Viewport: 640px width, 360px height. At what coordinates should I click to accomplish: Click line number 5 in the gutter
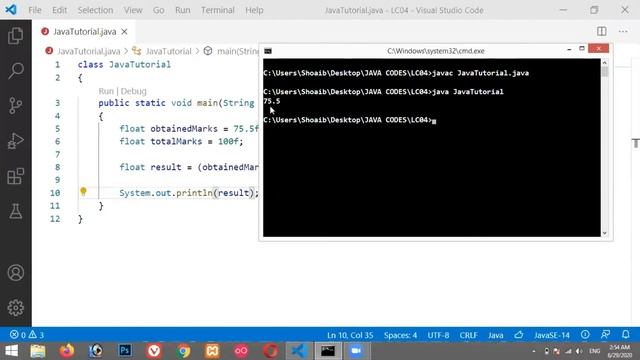click(58, 129)
